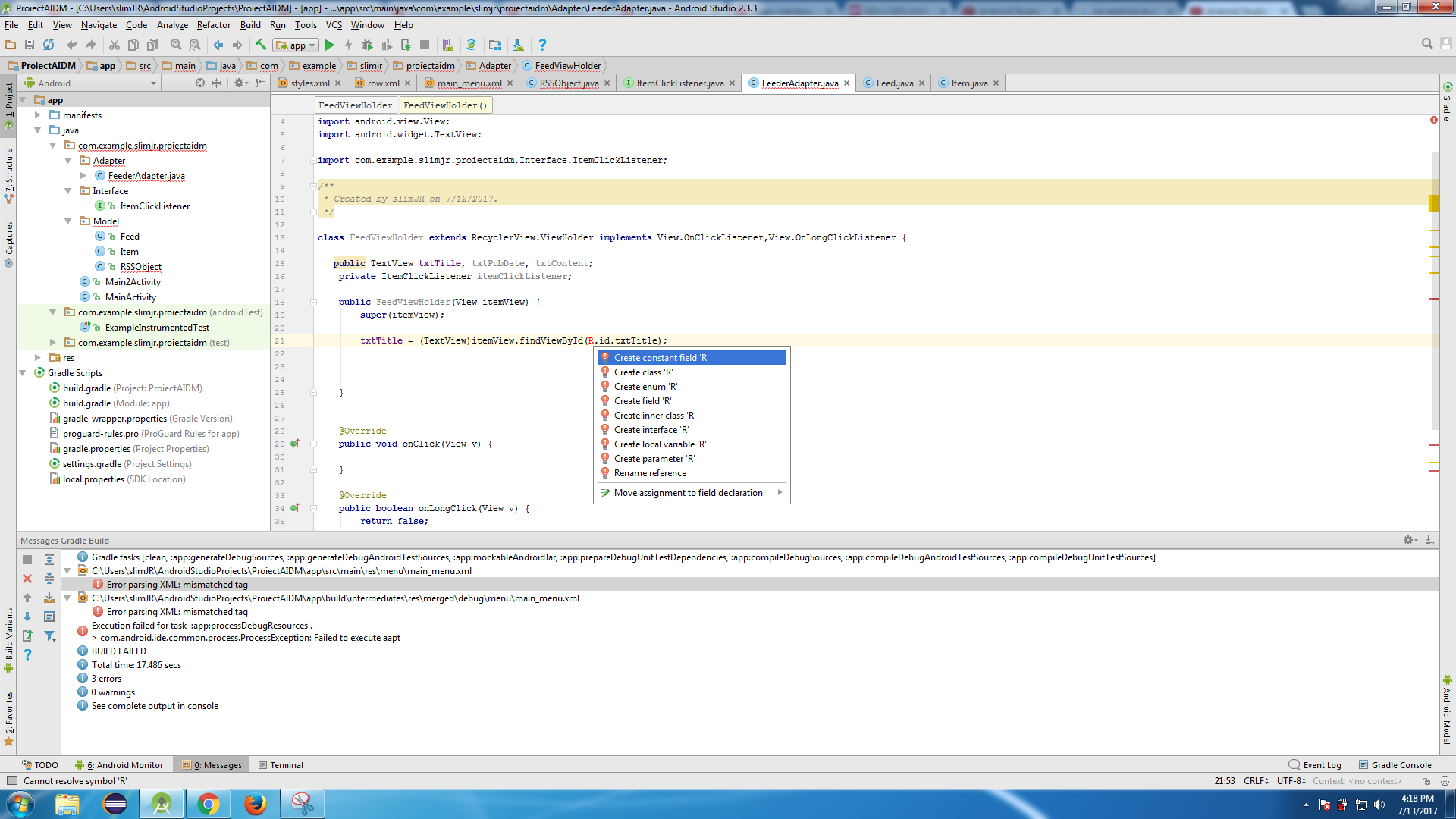
Task: Click the Export to Text File icon
Action: 28,636
